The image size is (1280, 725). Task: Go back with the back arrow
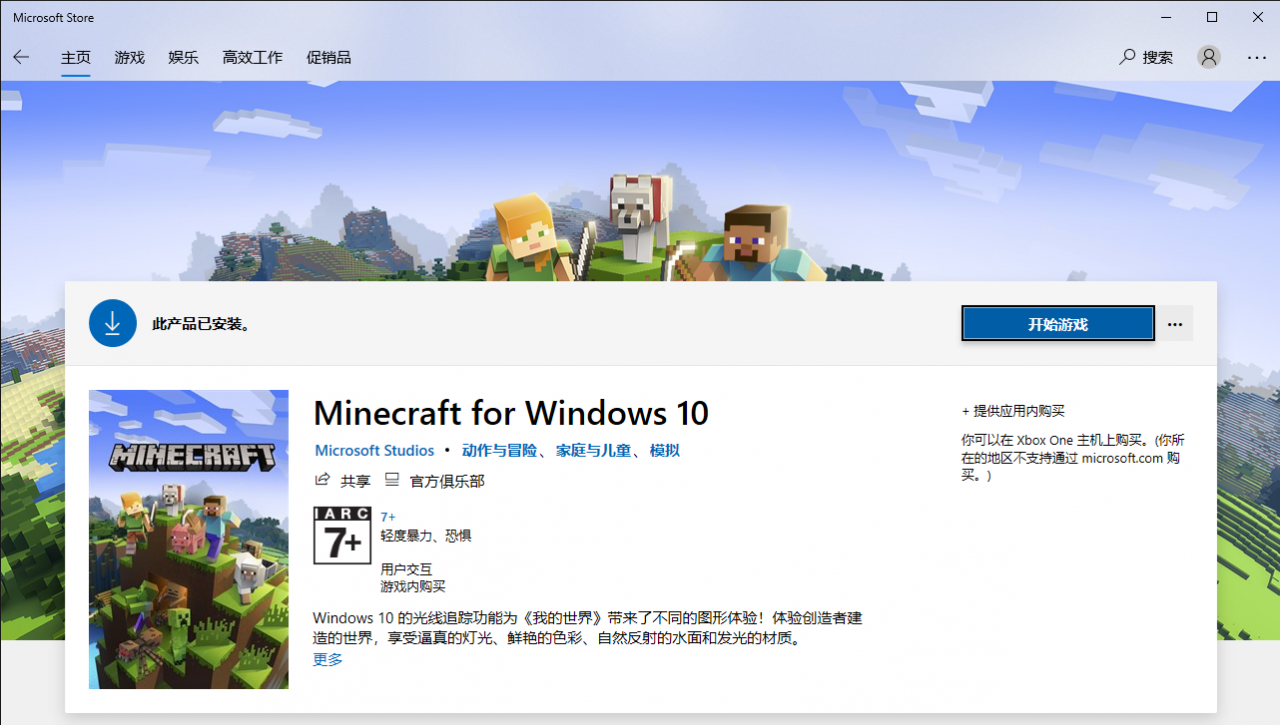pos(21,57)
